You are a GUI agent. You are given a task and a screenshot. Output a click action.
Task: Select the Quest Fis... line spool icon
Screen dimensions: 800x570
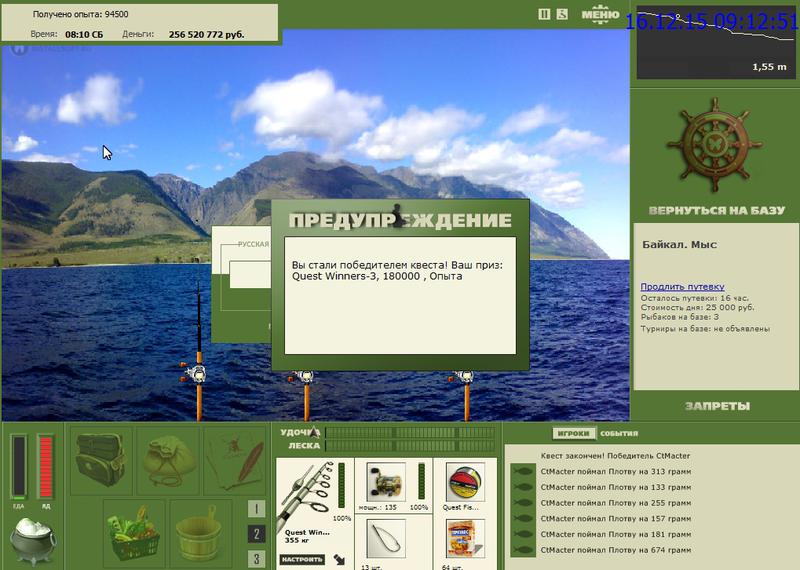pyautogui.click(x=465, y=482)
